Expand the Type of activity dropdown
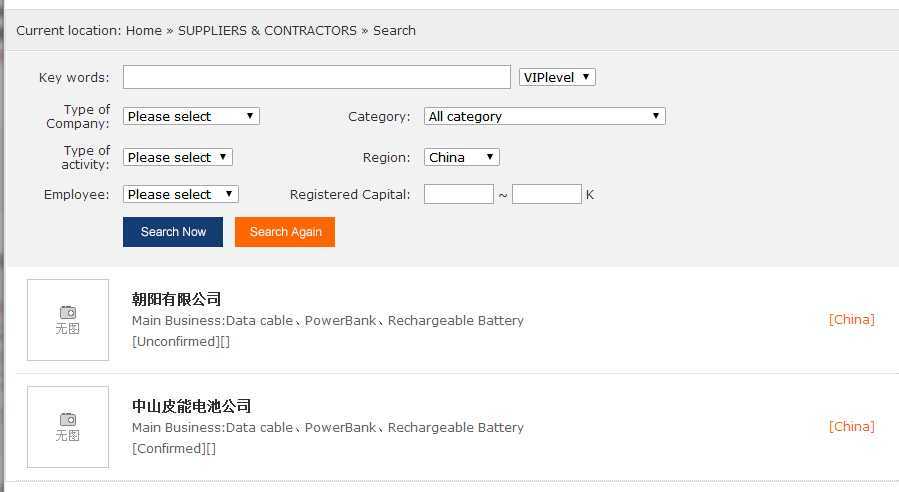This screenshot has width=899, height=492. (x=178, y=157)
